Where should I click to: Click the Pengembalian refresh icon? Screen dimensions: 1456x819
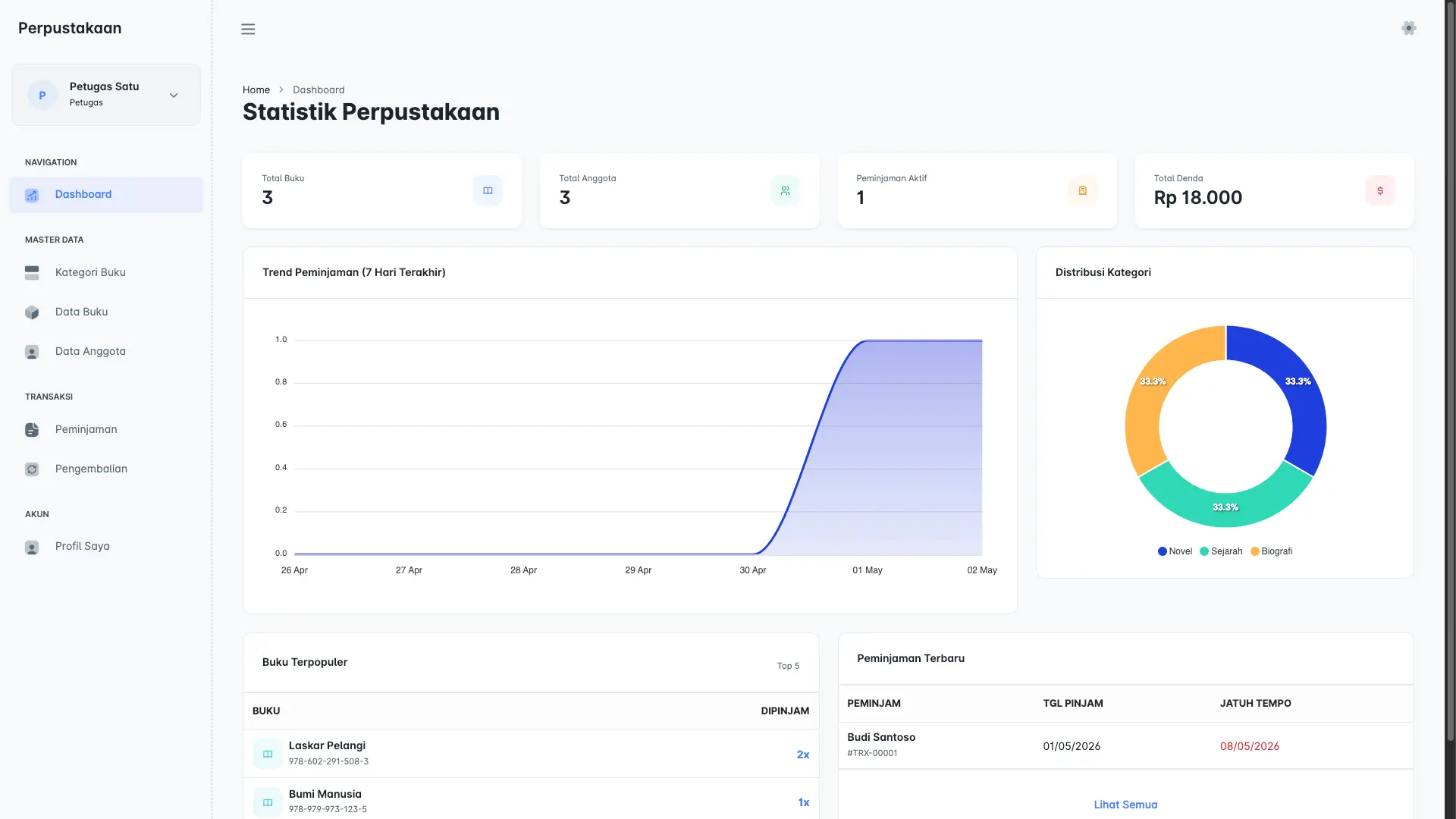pos(32,469)
